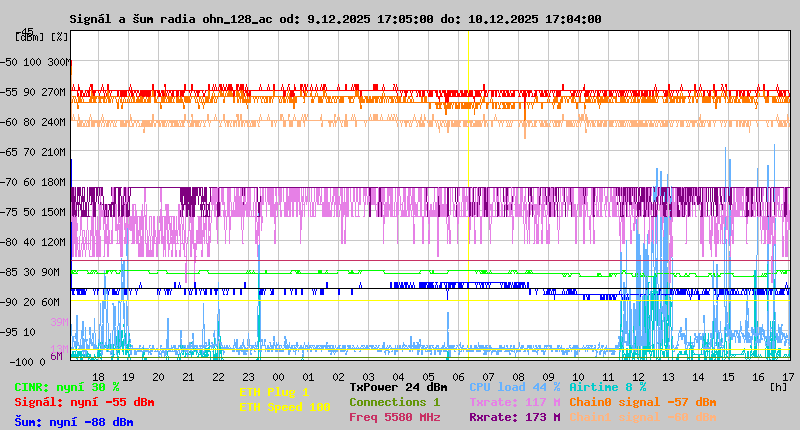Select the blue 'Šum: nyní -88 dBm' legend entry
This screenshot has width=800, height=430.
click(x=74, y=422)
